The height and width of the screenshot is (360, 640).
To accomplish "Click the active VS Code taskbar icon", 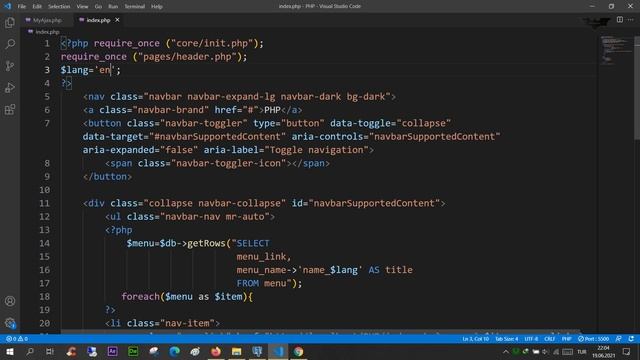I will [x=278, y=351].
